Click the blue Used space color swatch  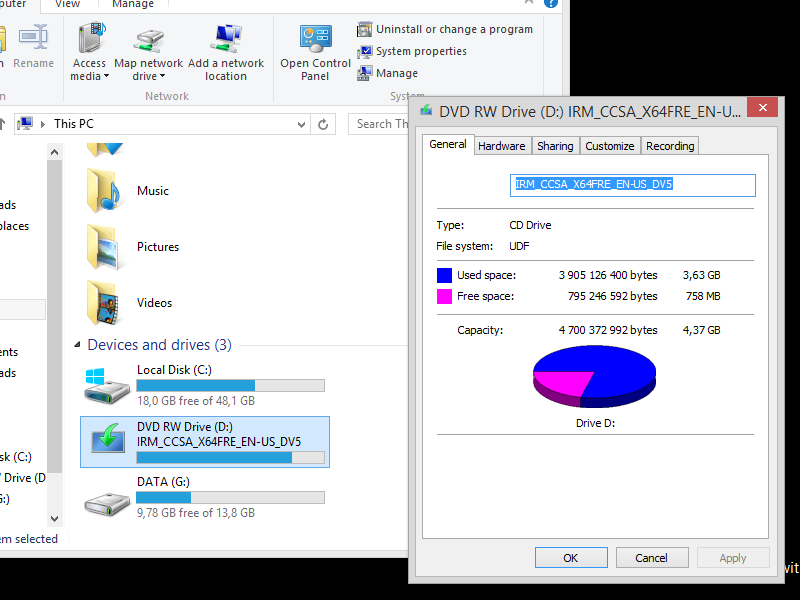tap(444, 276)
